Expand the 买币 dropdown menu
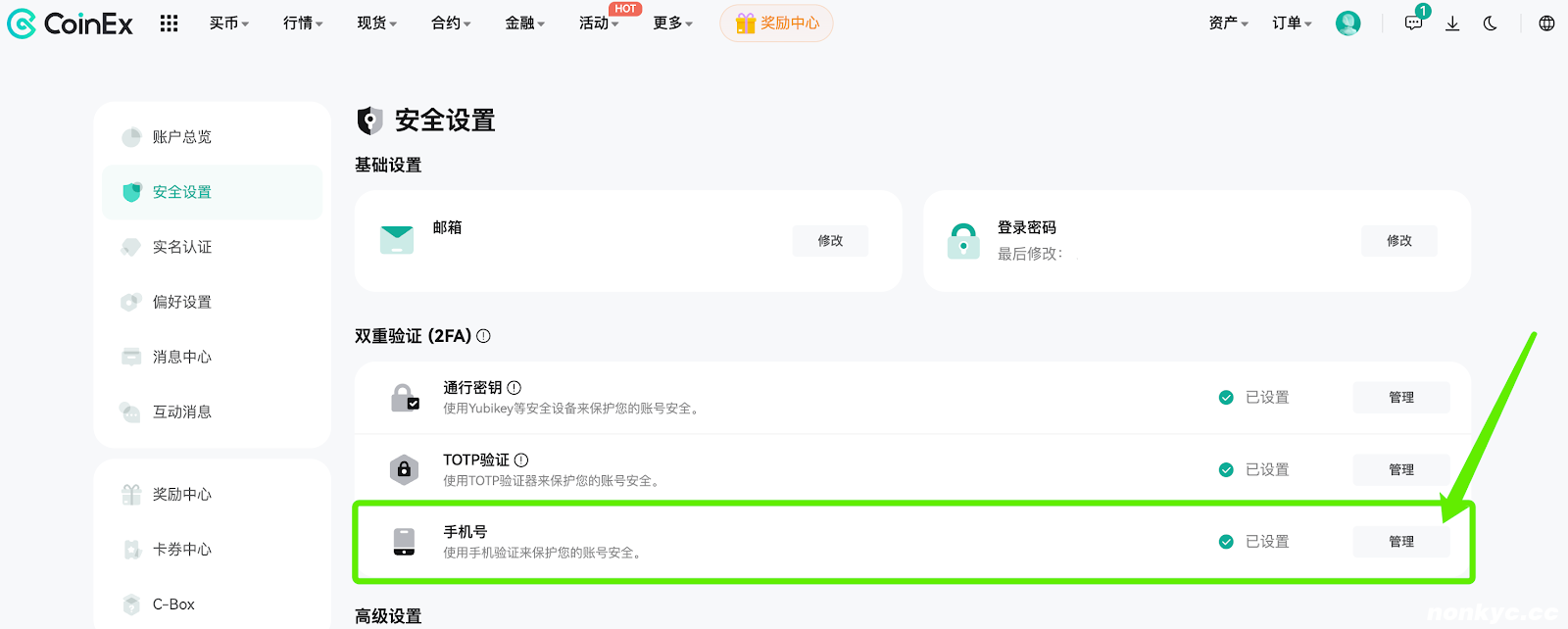 (x=229, y=24)
